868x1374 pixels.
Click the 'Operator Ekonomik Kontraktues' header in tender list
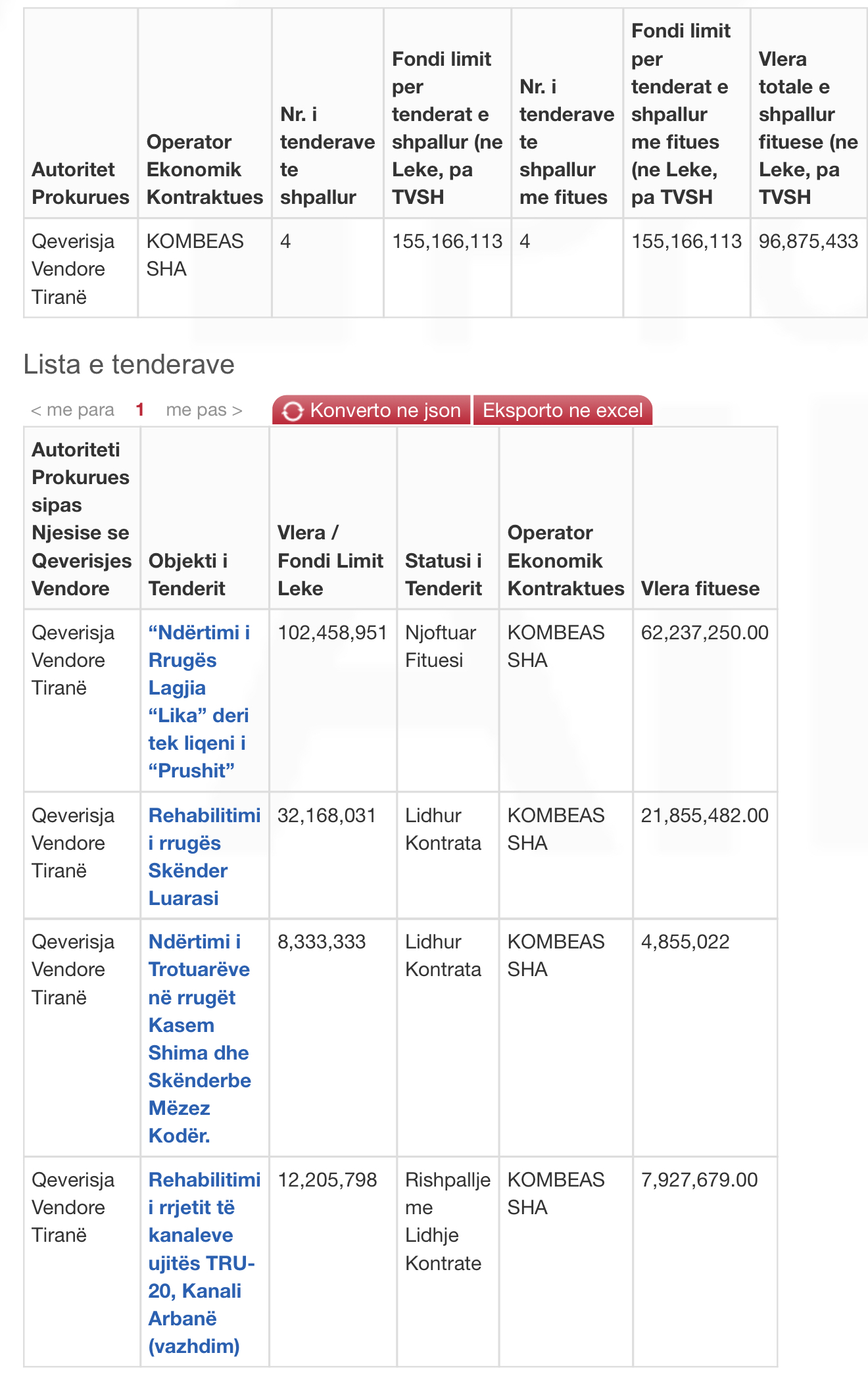[566, 560]
